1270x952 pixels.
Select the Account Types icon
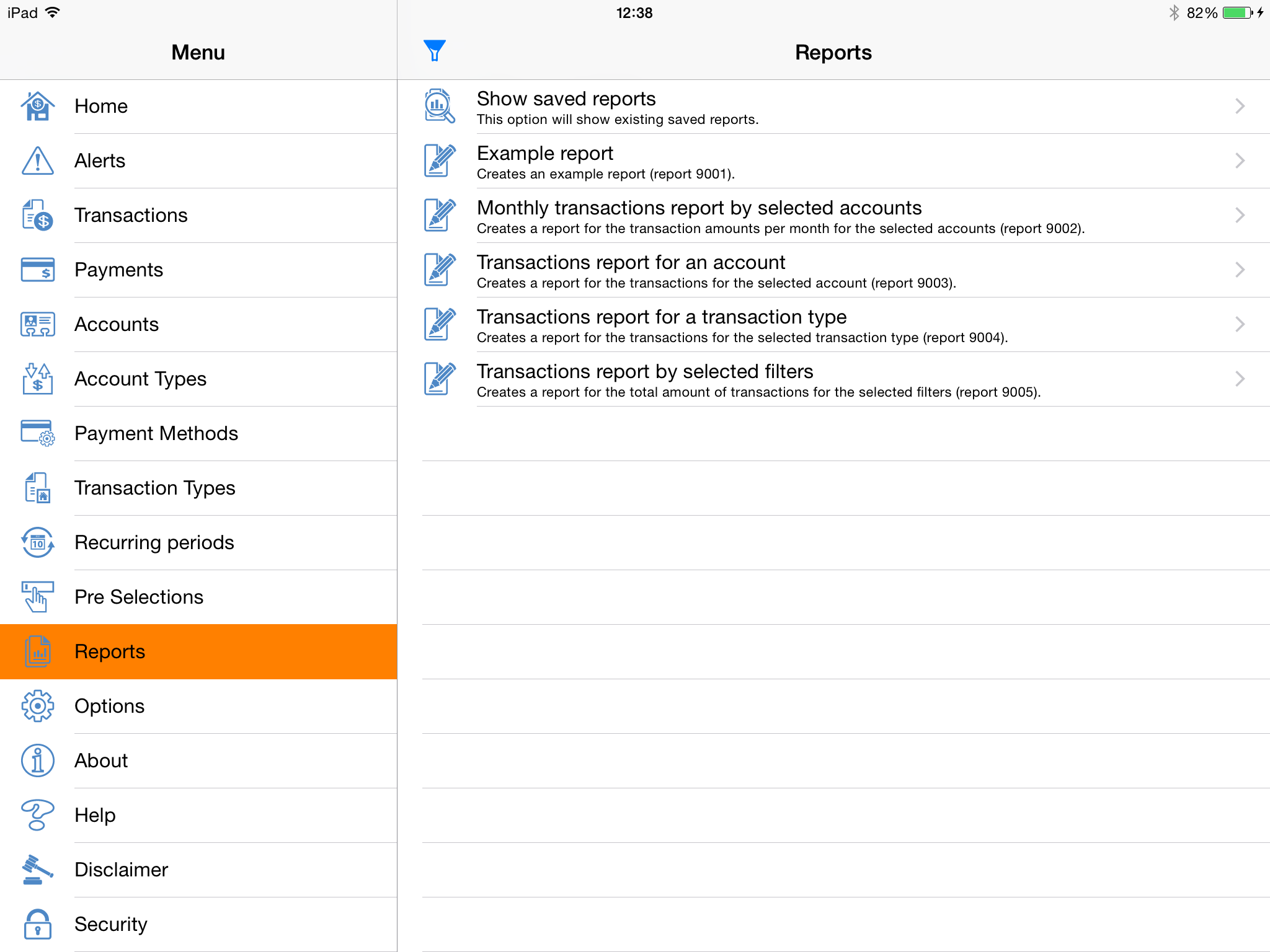[x=37, y=378]
